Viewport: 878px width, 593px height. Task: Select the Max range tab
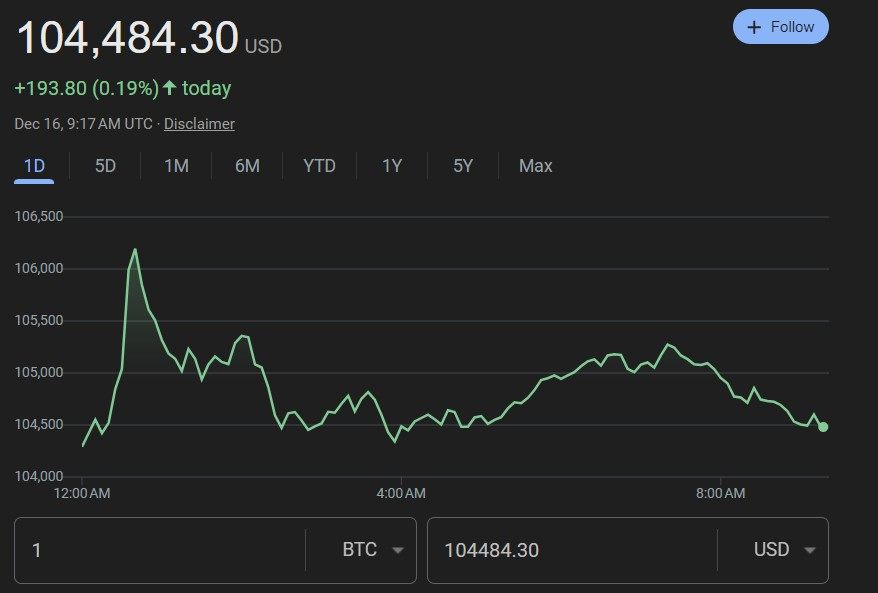click(x=535, y=166)
